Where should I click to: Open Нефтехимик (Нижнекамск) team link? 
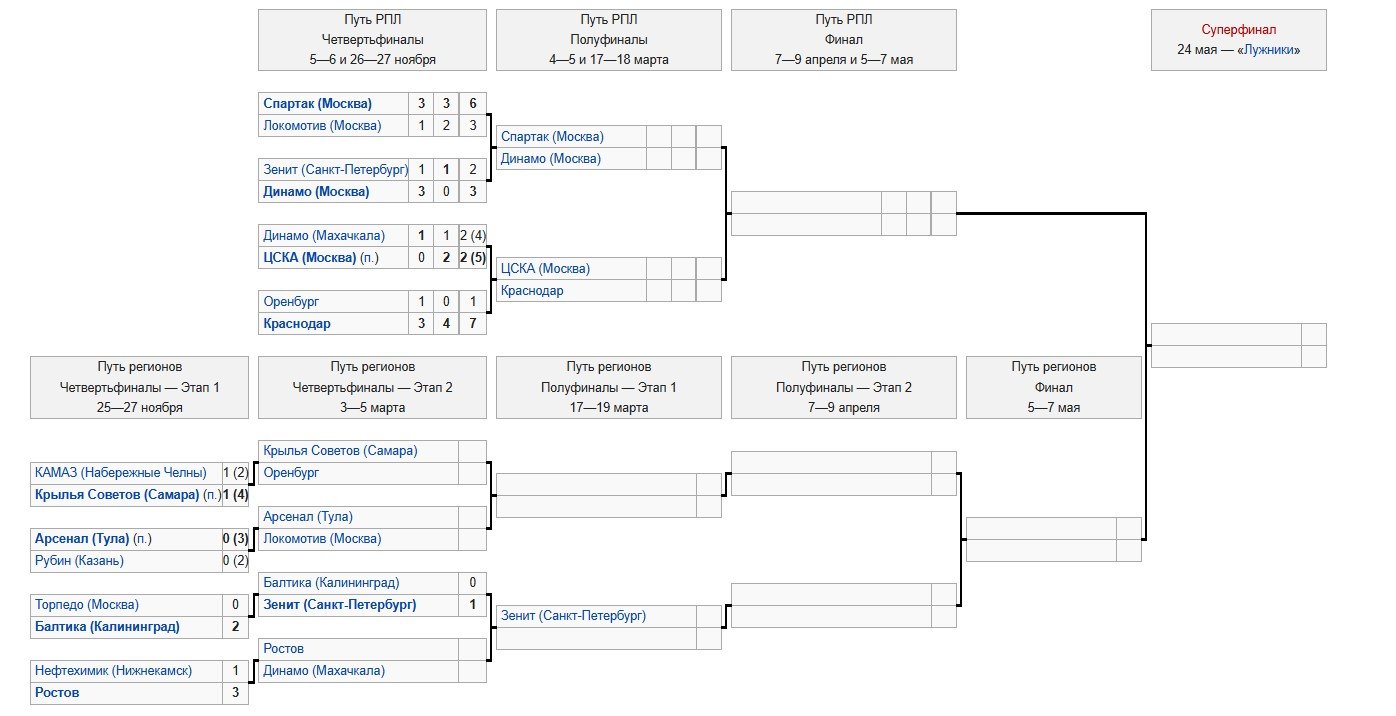pyautogui.click(x=113, y=671)
